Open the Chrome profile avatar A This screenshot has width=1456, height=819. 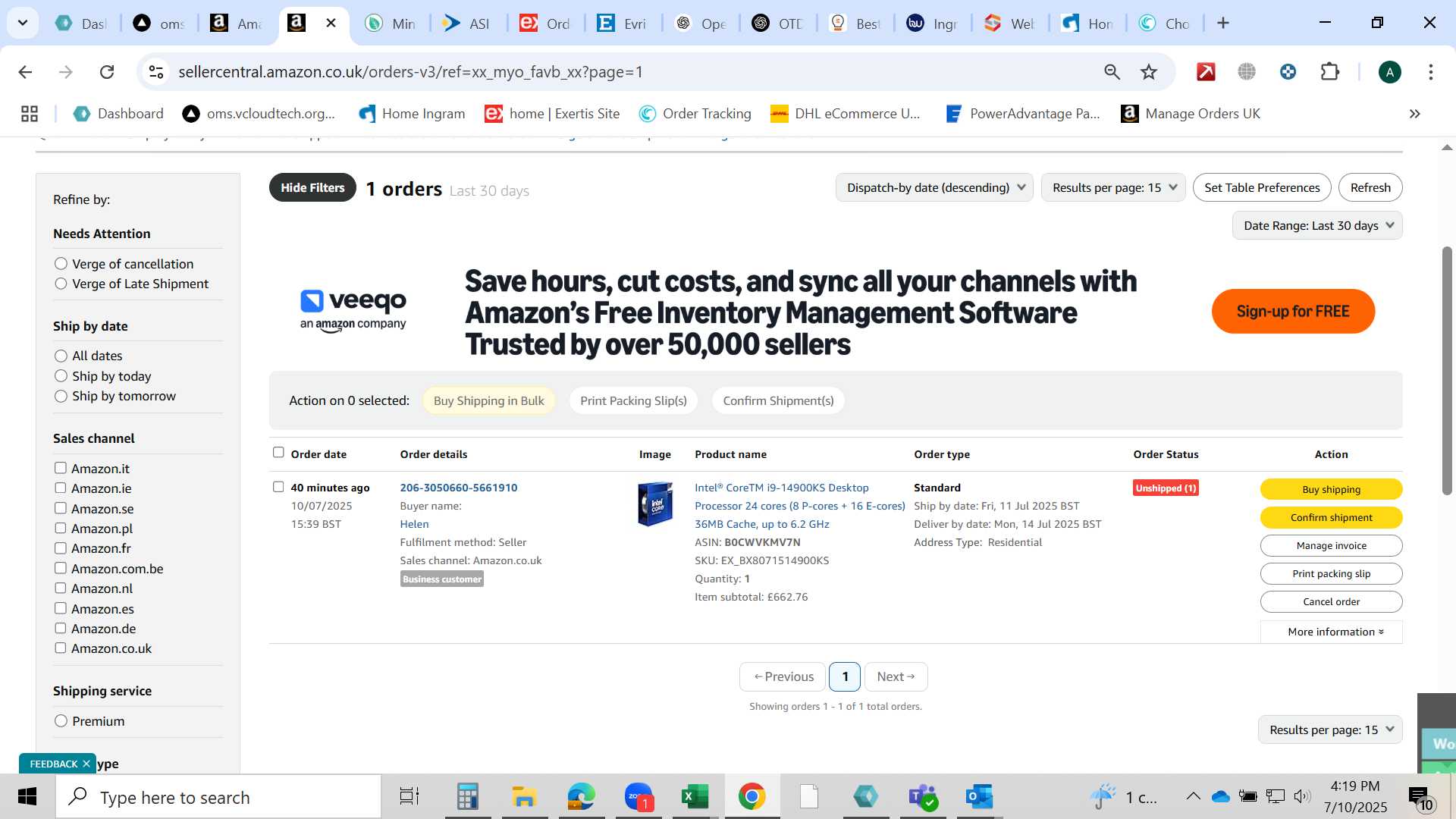point(1389,72)
